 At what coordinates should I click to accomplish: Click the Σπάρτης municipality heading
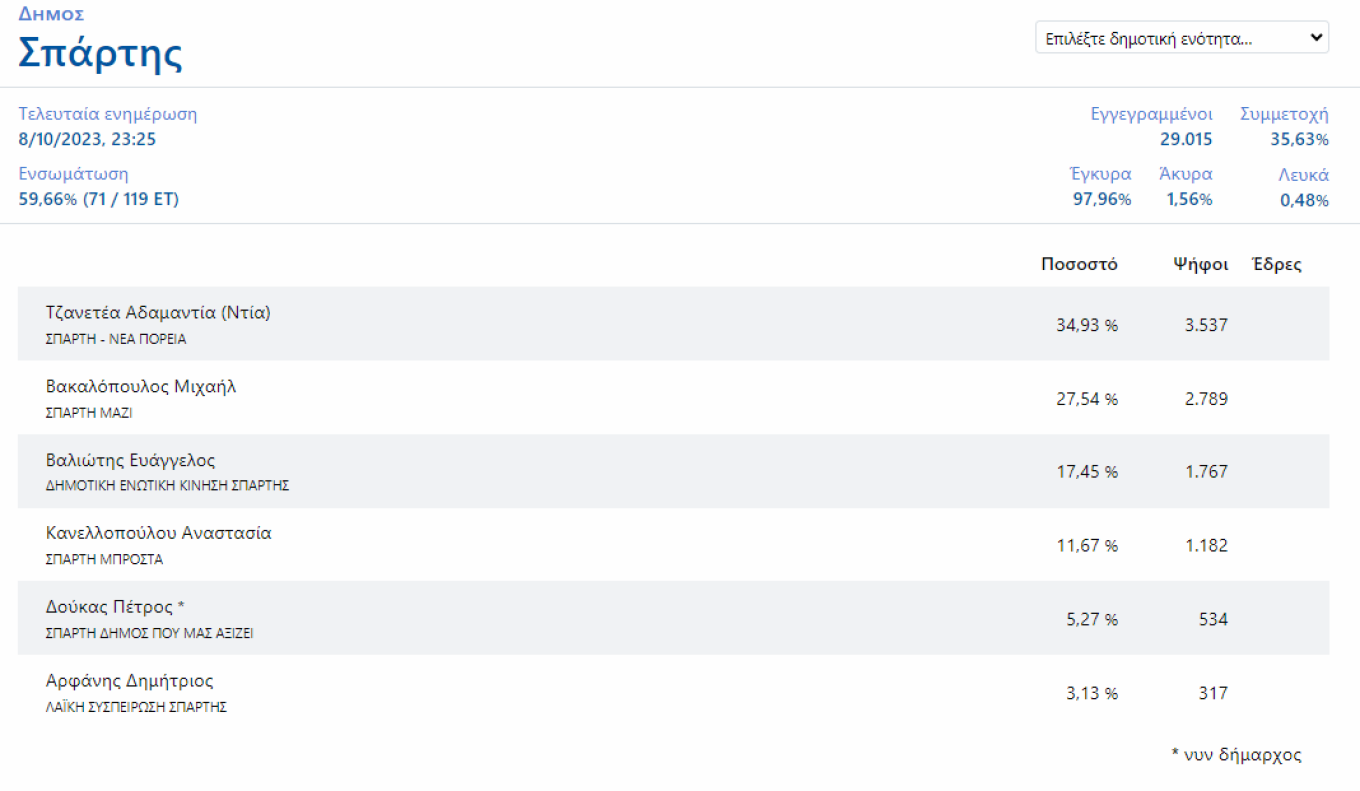[x=100, y=53]
